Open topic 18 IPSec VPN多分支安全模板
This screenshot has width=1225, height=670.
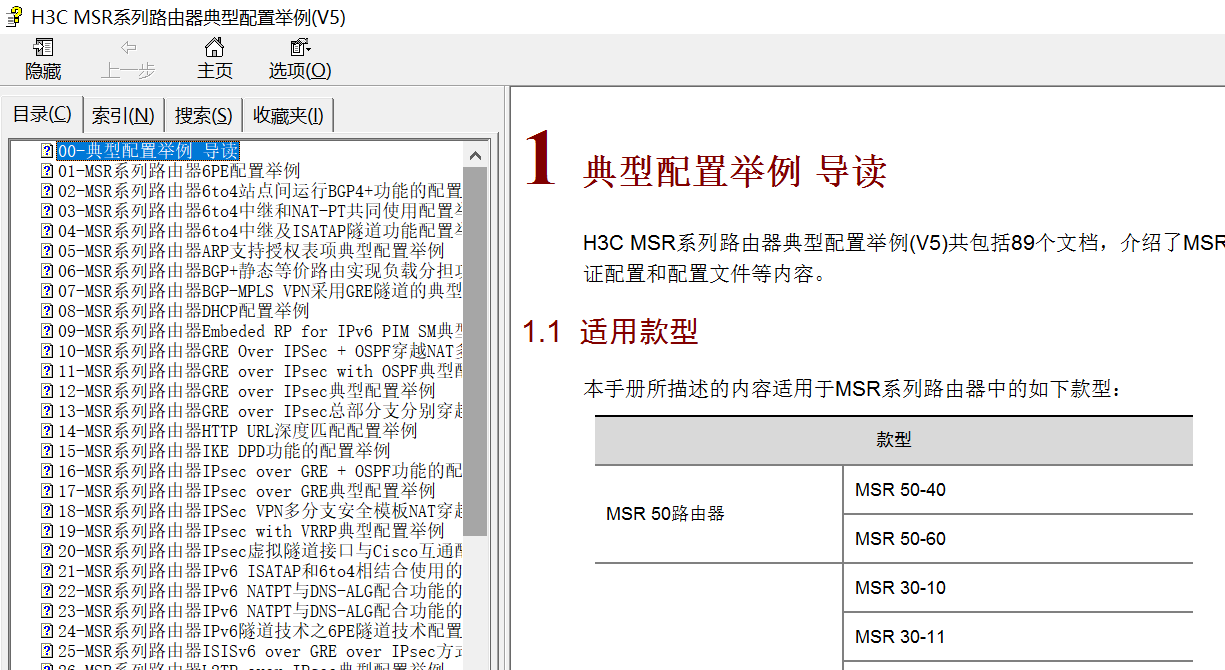259,511
